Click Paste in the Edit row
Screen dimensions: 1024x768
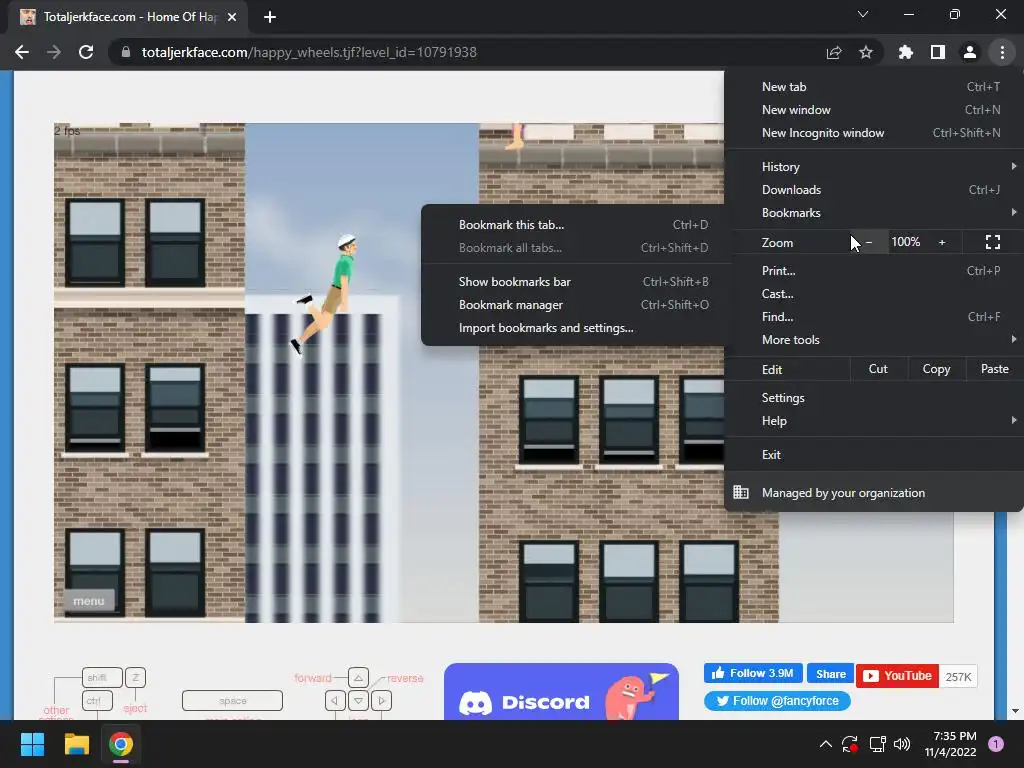point(994,369)
